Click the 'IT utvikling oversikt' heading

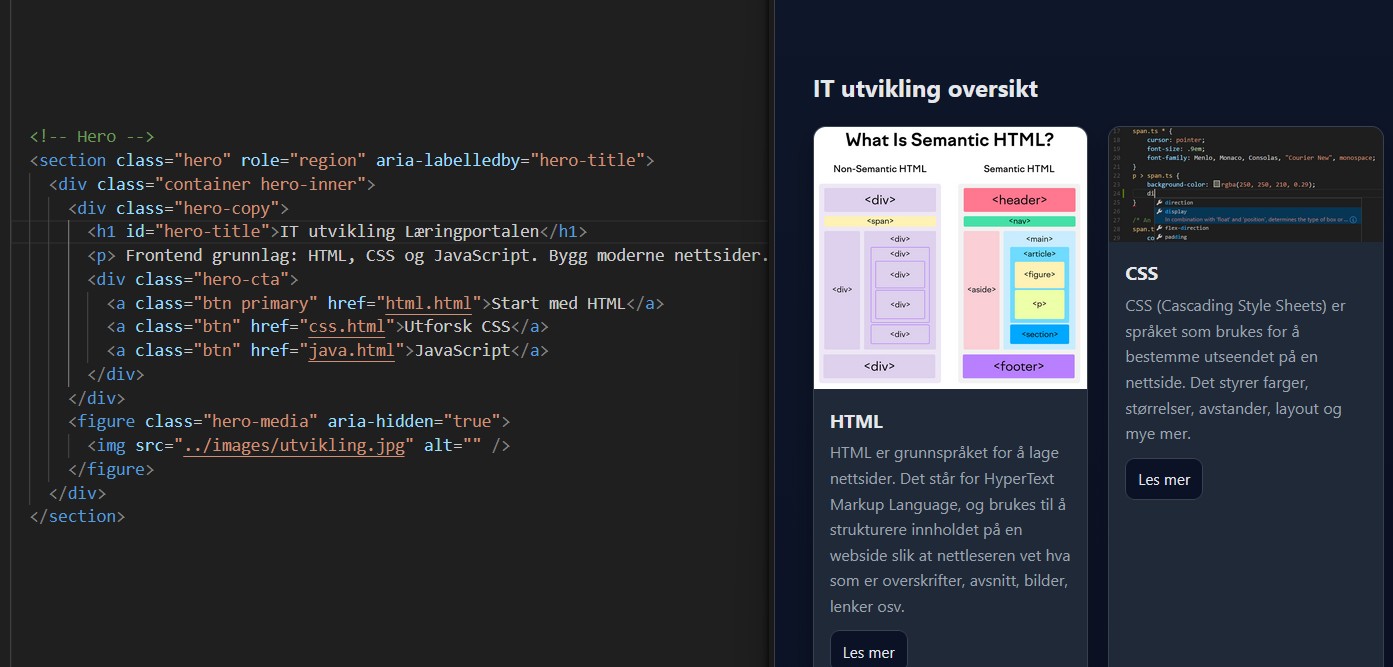click(926, 89)
